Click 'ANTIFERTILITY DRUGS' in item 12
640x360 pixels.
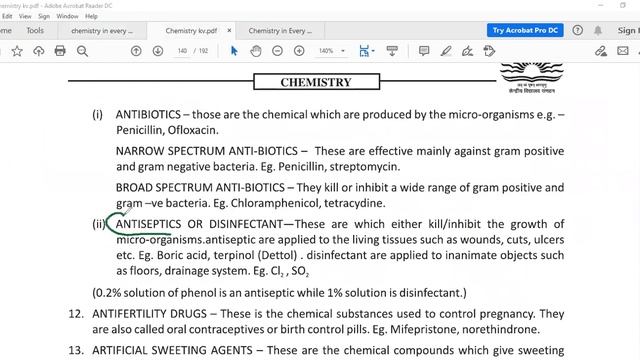pos(149,314)
